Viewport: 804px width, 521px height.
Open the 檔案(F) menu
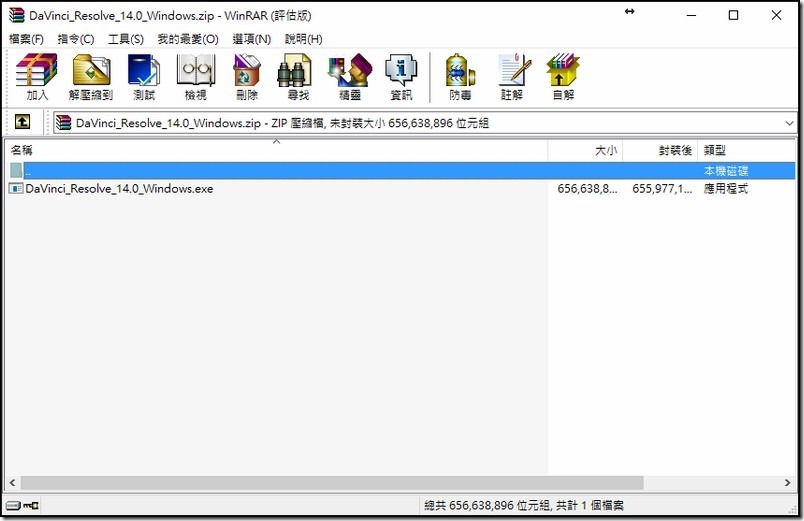26,39
